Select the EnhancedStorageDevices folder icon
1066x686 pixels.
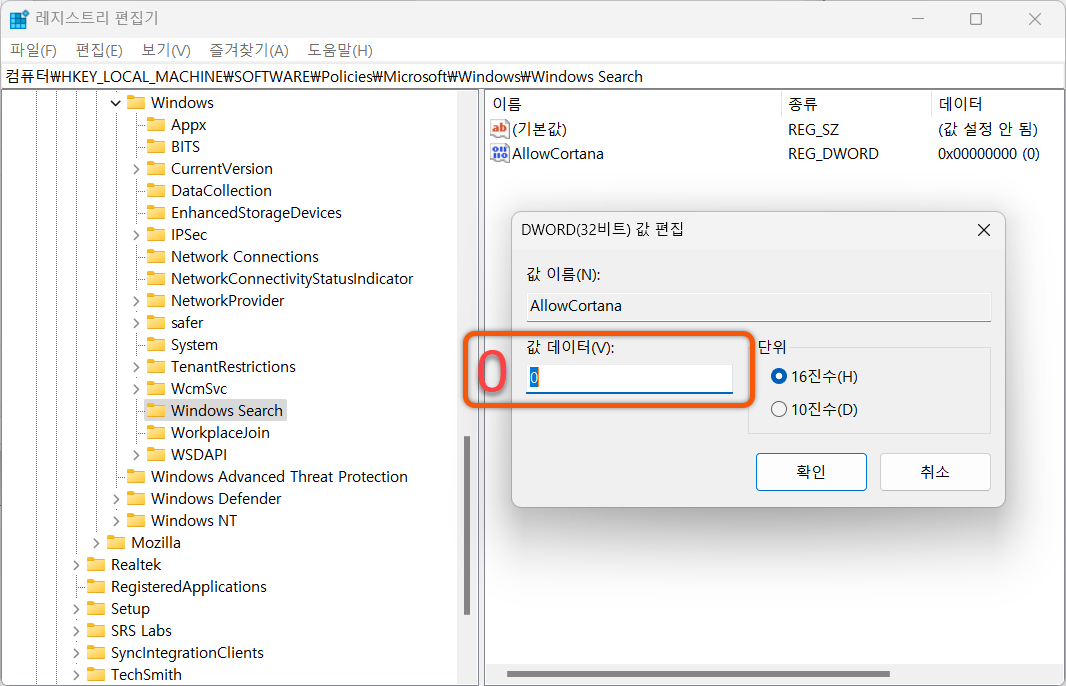(156, 212)
